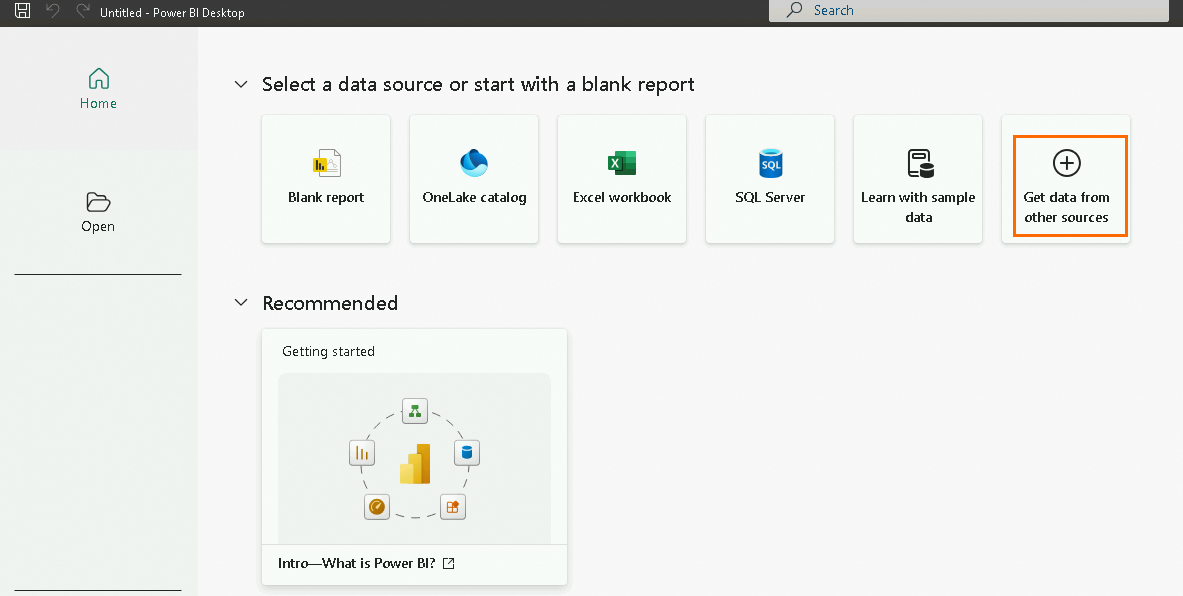The width and height of the screenshot is (1183, 596).
Task: Click the Undo arrow in title bar
Action: tap(53, 11)
